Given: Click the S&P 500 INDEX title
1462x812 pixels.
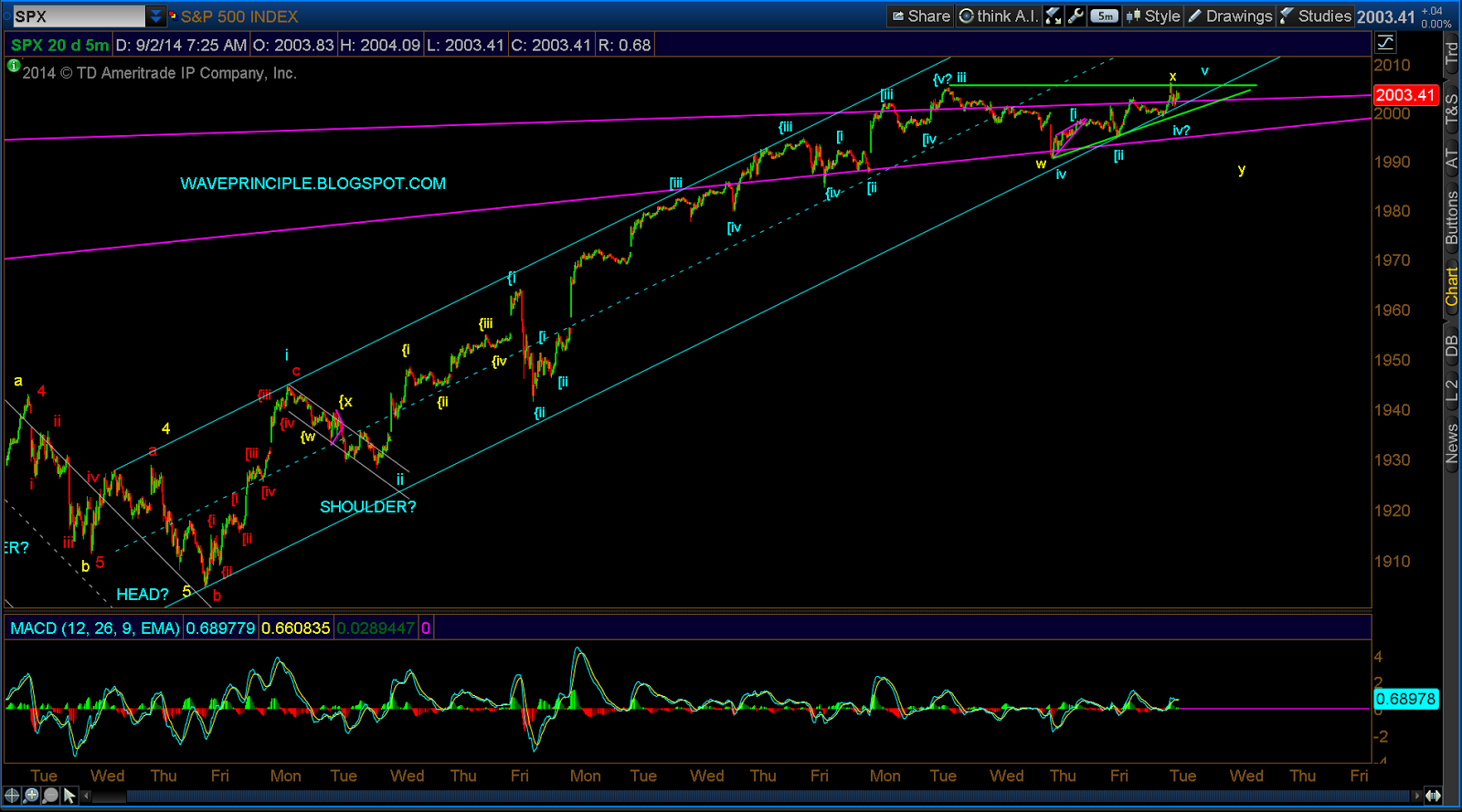Looking at the screenshot, I should coord(239,16).
